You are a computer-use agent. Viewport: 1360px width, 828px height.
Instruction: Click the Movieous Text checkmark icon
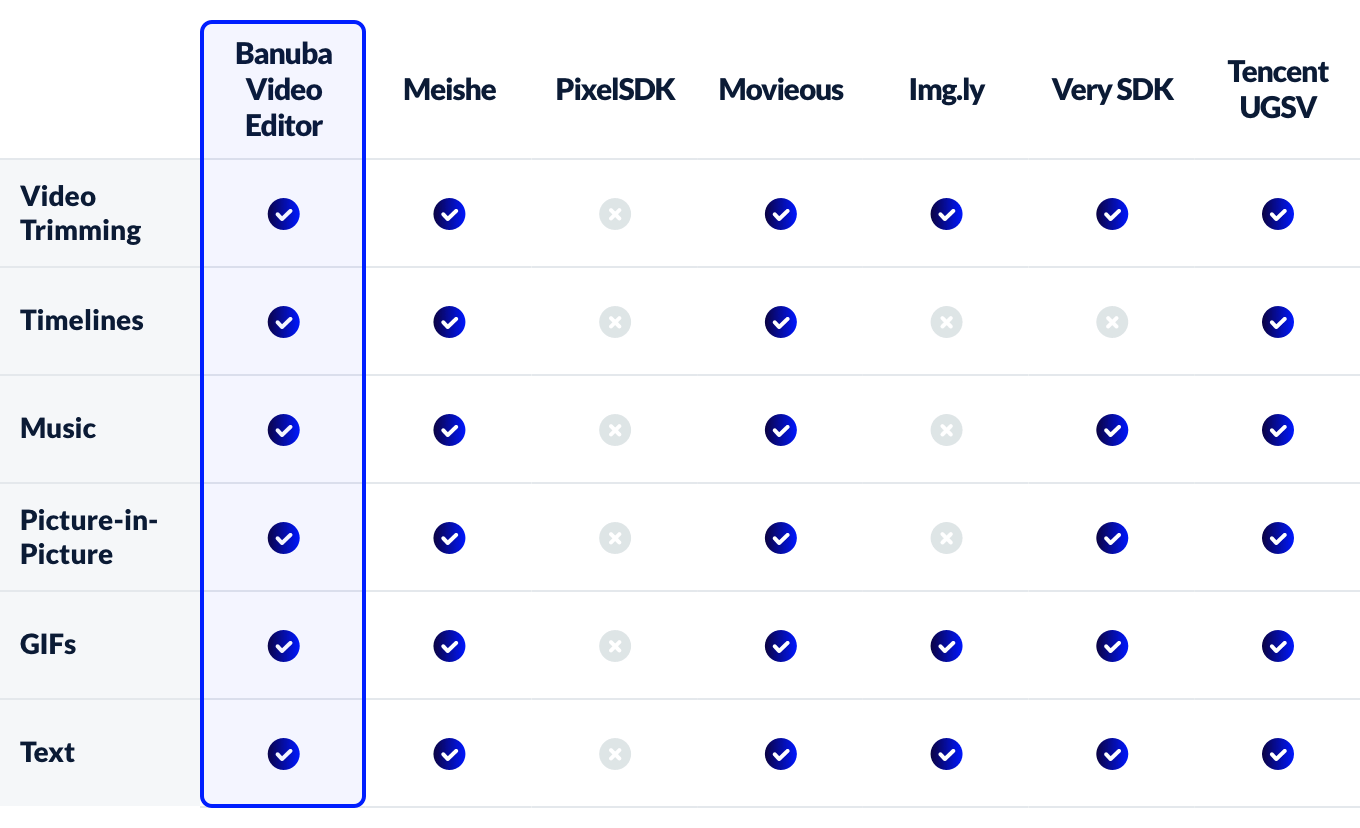click(x=781, y=754)
